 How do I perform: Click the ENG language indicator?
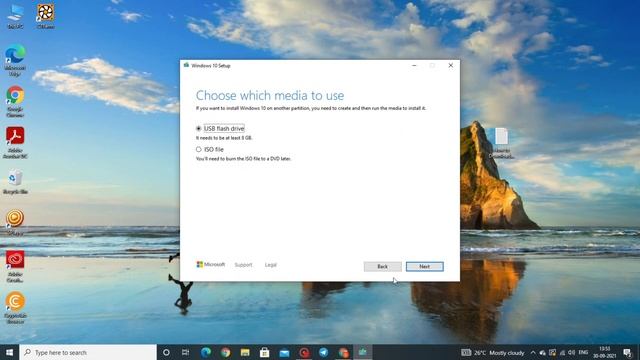[584, 352]
